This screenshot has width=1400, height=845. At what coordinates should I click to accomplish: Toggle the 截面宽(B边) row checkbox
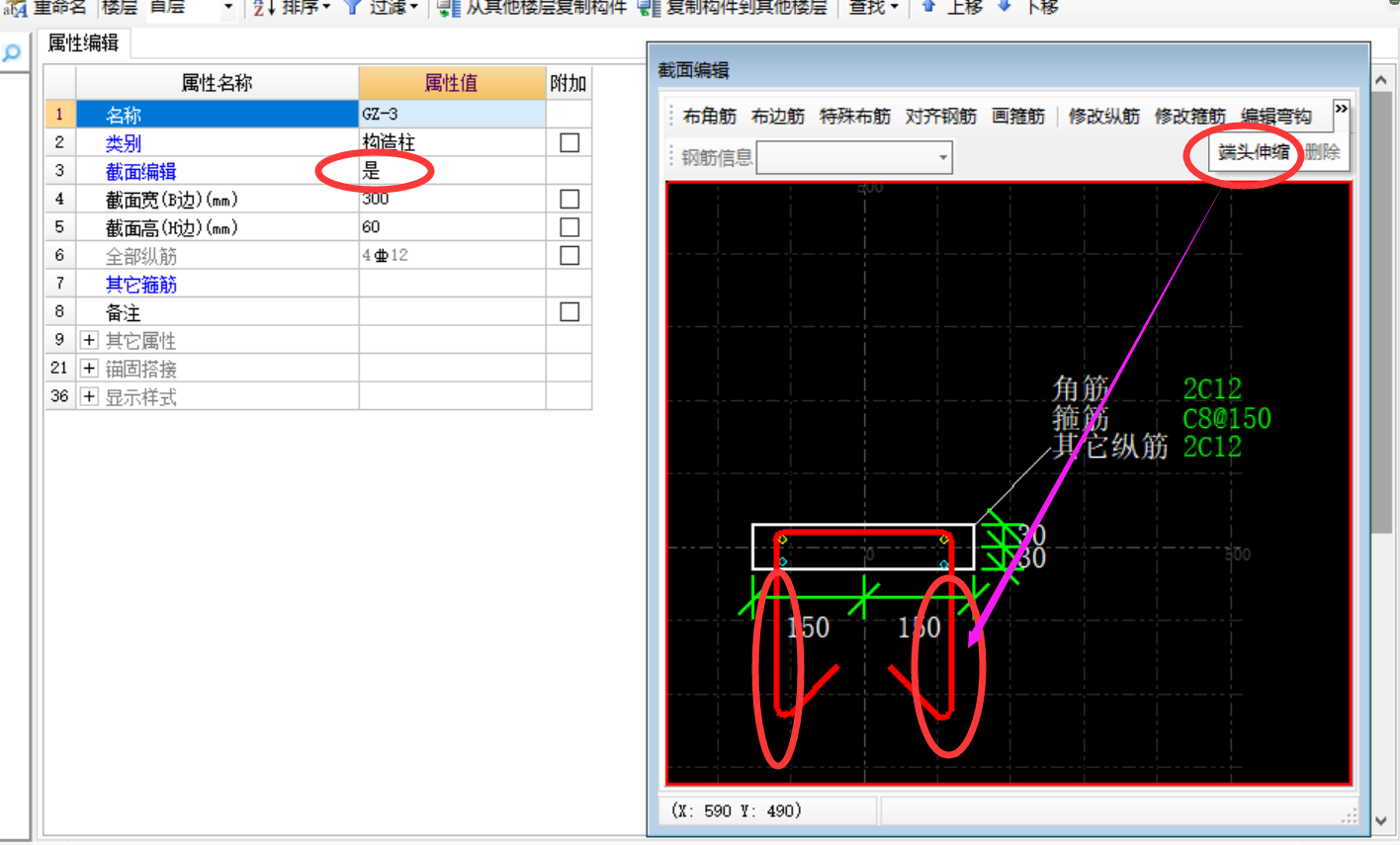click(x=569, y=200)
